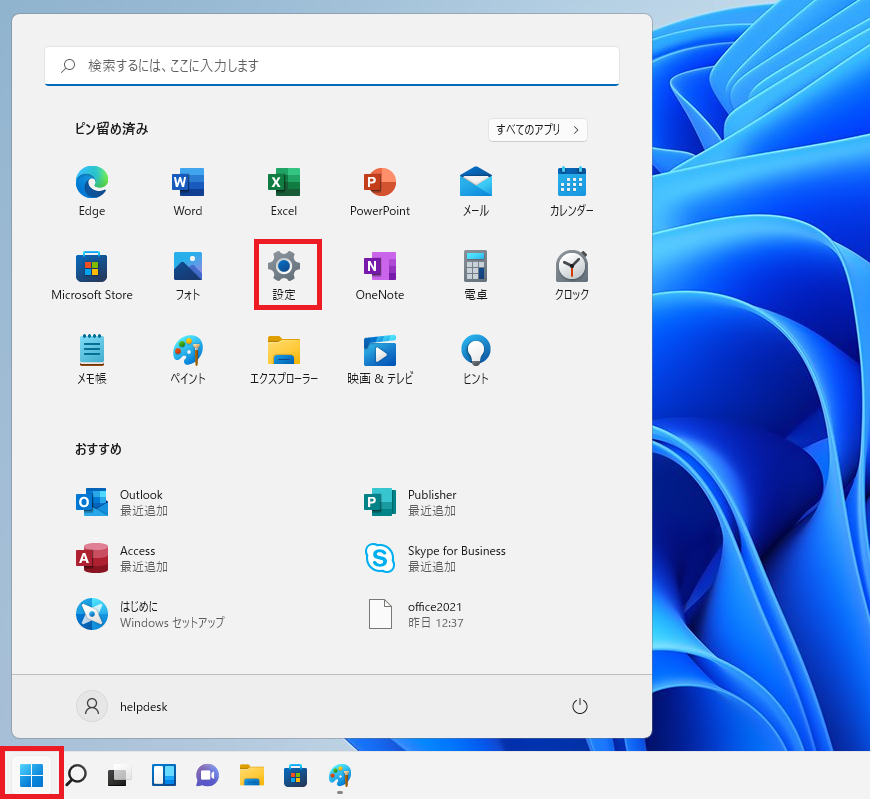Open エクスプローラー from pinned apps
The width and height of the screenshot is (870, 799).
[284, 360]
